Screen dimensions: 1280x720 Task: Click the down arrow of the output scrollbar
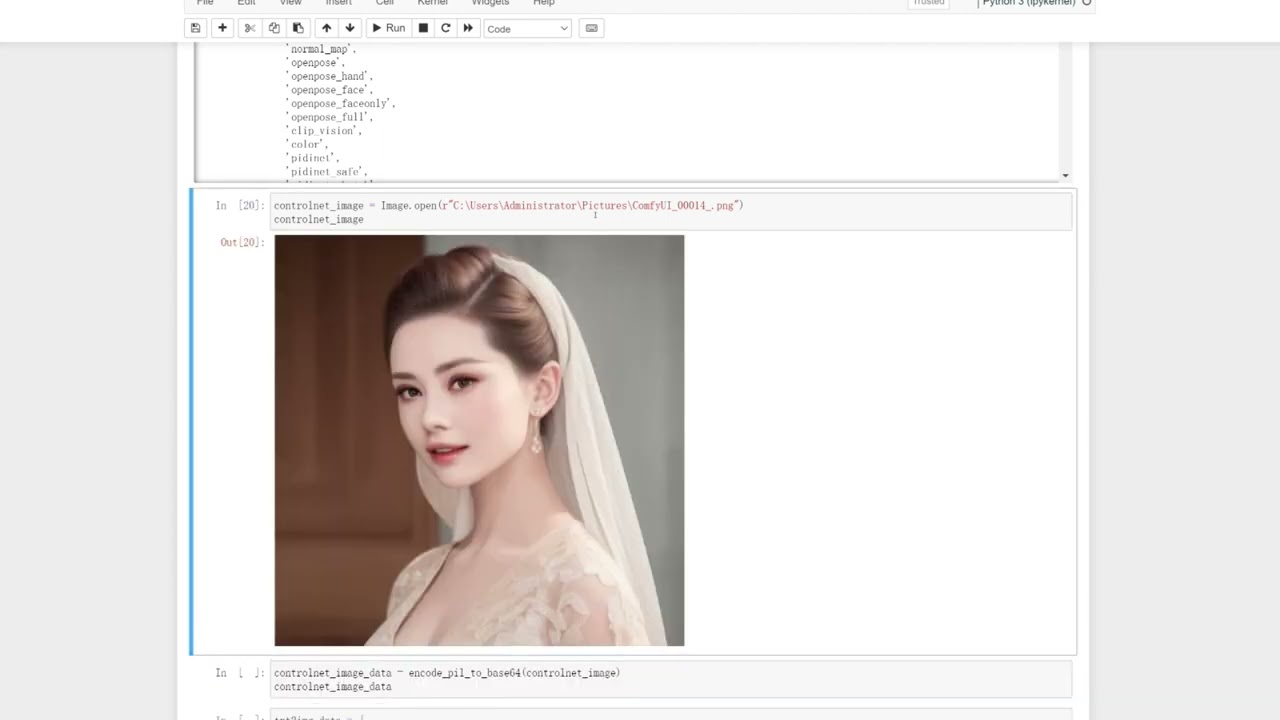tap(1065, 176)
